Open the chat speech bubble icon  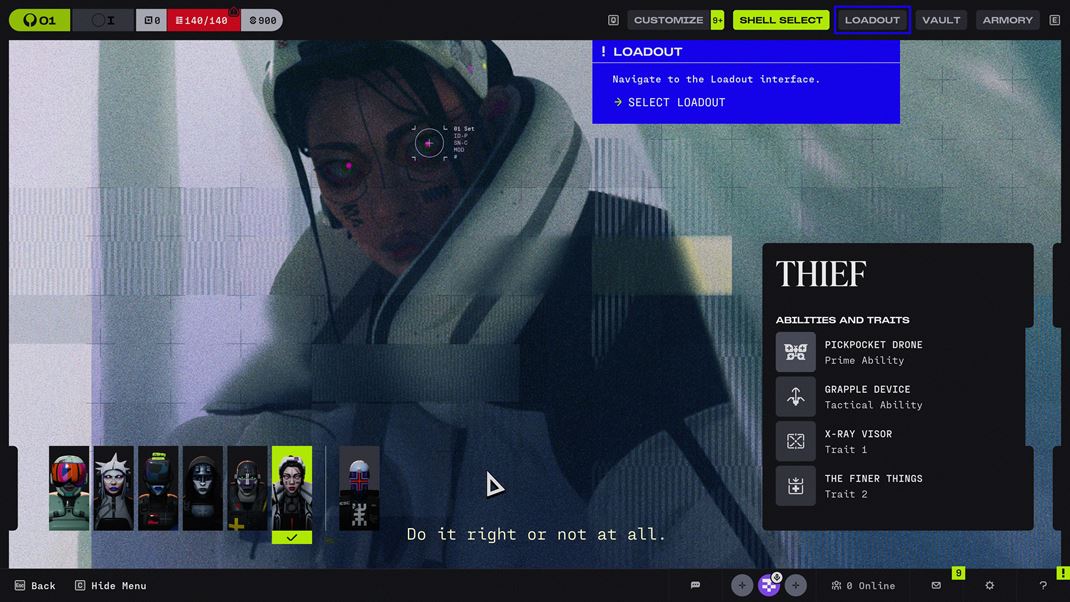click(x=695, y=585)
